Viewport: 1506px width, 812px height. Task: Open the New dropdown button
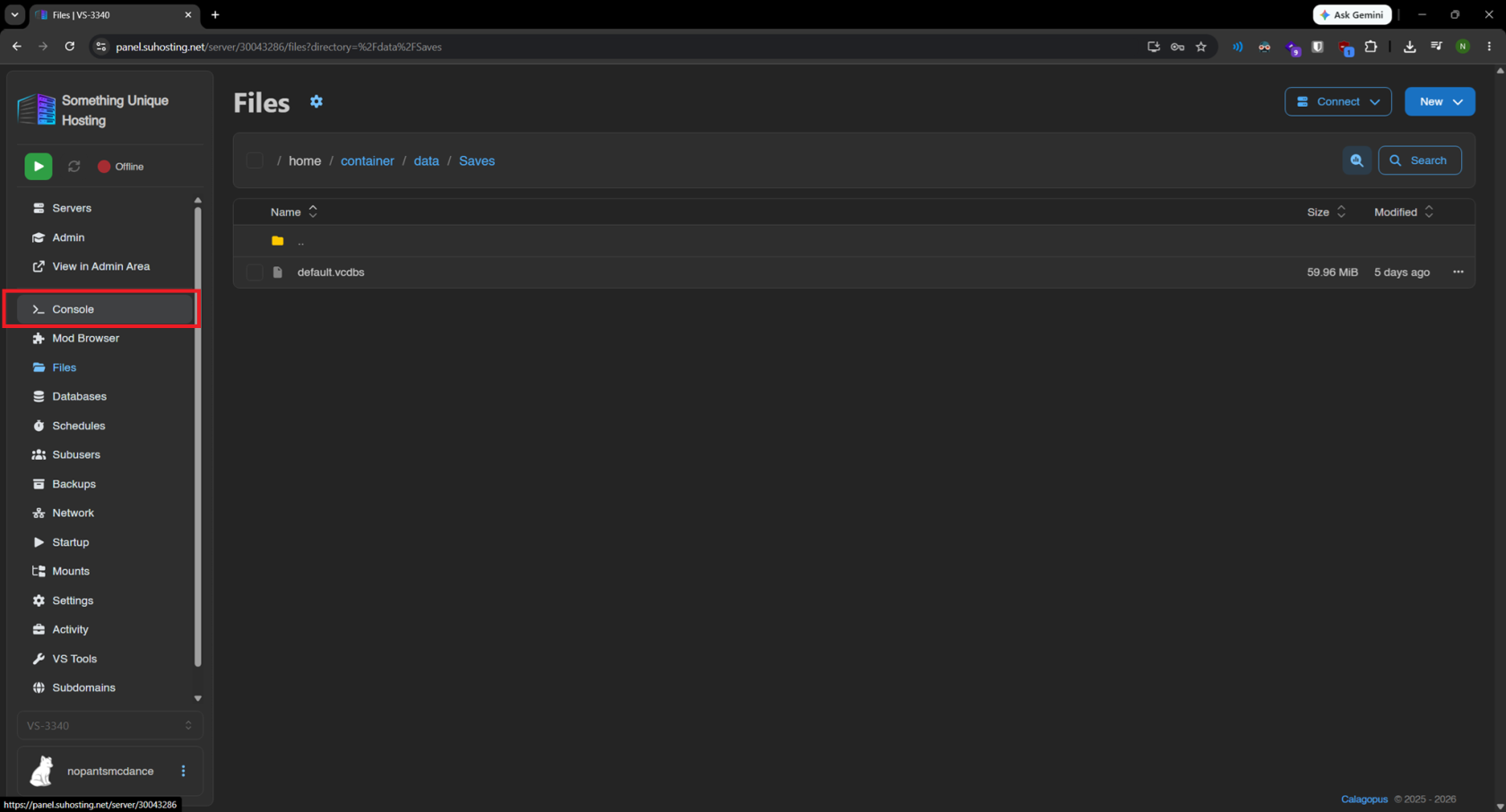1440,101
